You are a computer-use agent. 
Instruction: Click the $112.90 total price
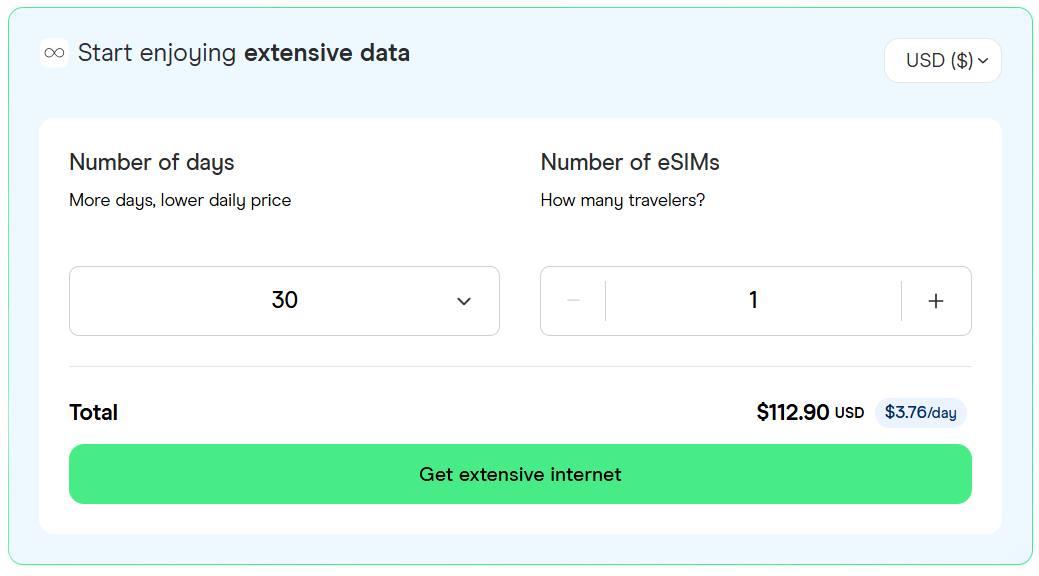(x=793, y=412)
